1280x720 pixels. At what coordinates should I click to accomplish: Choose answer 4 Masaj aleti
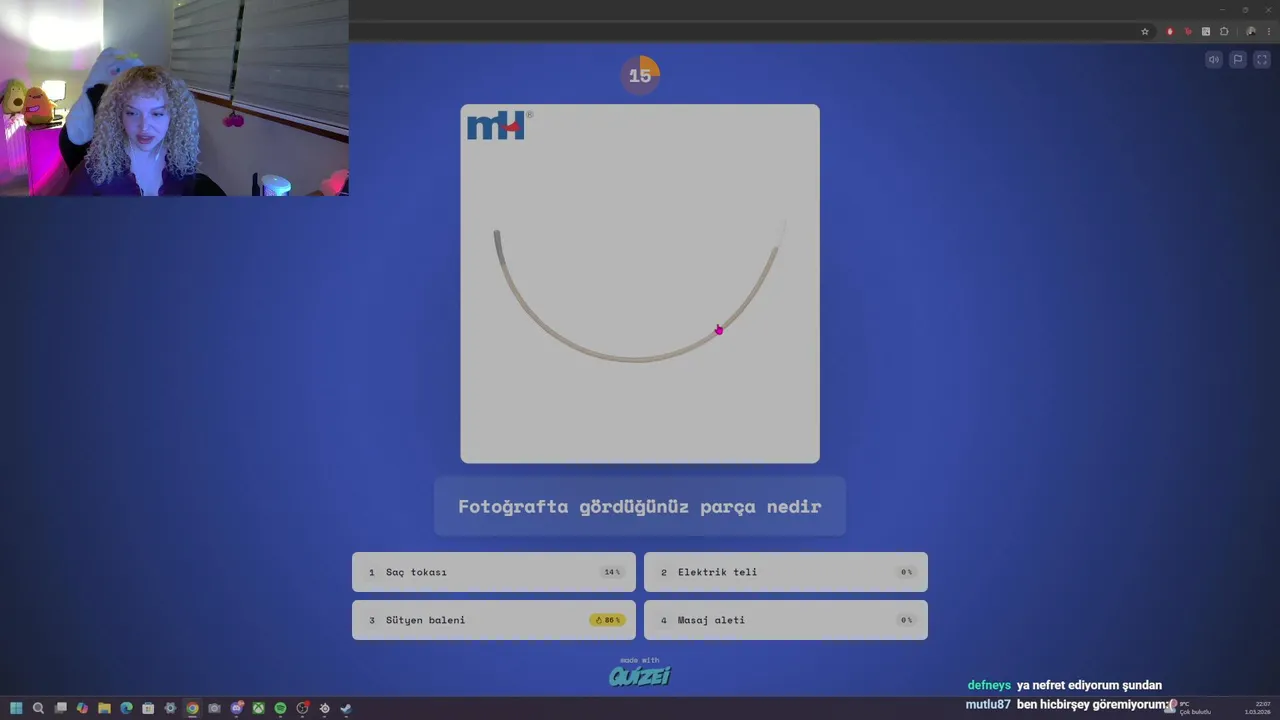coord(786,620)
